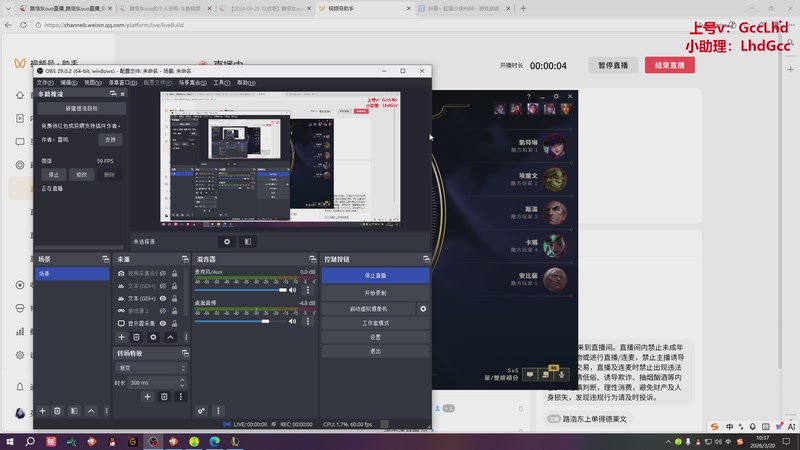Click the 开始录制 button
The width and height of the screenshot is (800, 450).
coord(375,293)
